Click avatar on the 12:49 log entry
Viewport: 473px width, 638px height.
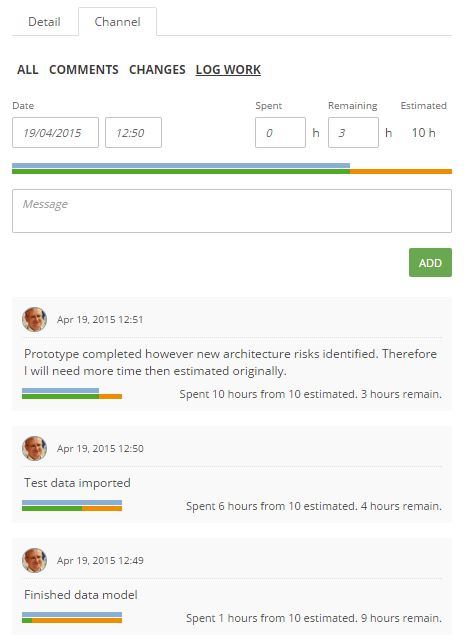click(35, 560)
